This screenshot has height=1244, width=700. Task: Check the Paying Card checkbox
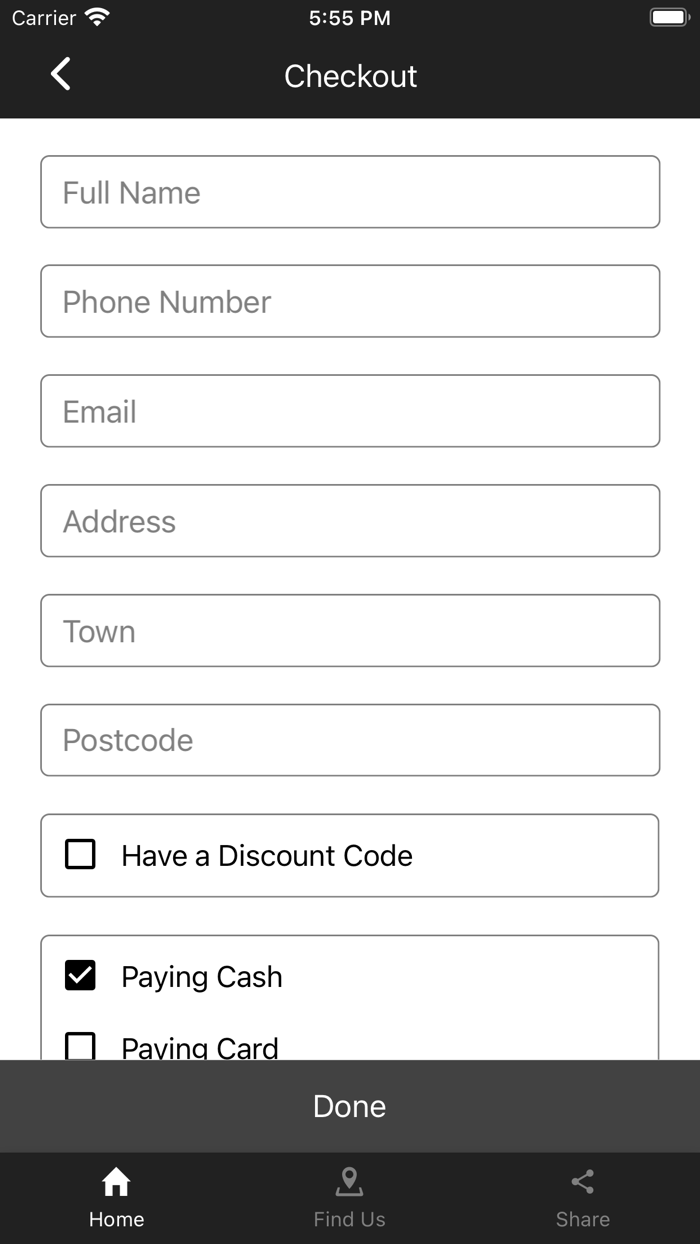tap(80, 1046)
